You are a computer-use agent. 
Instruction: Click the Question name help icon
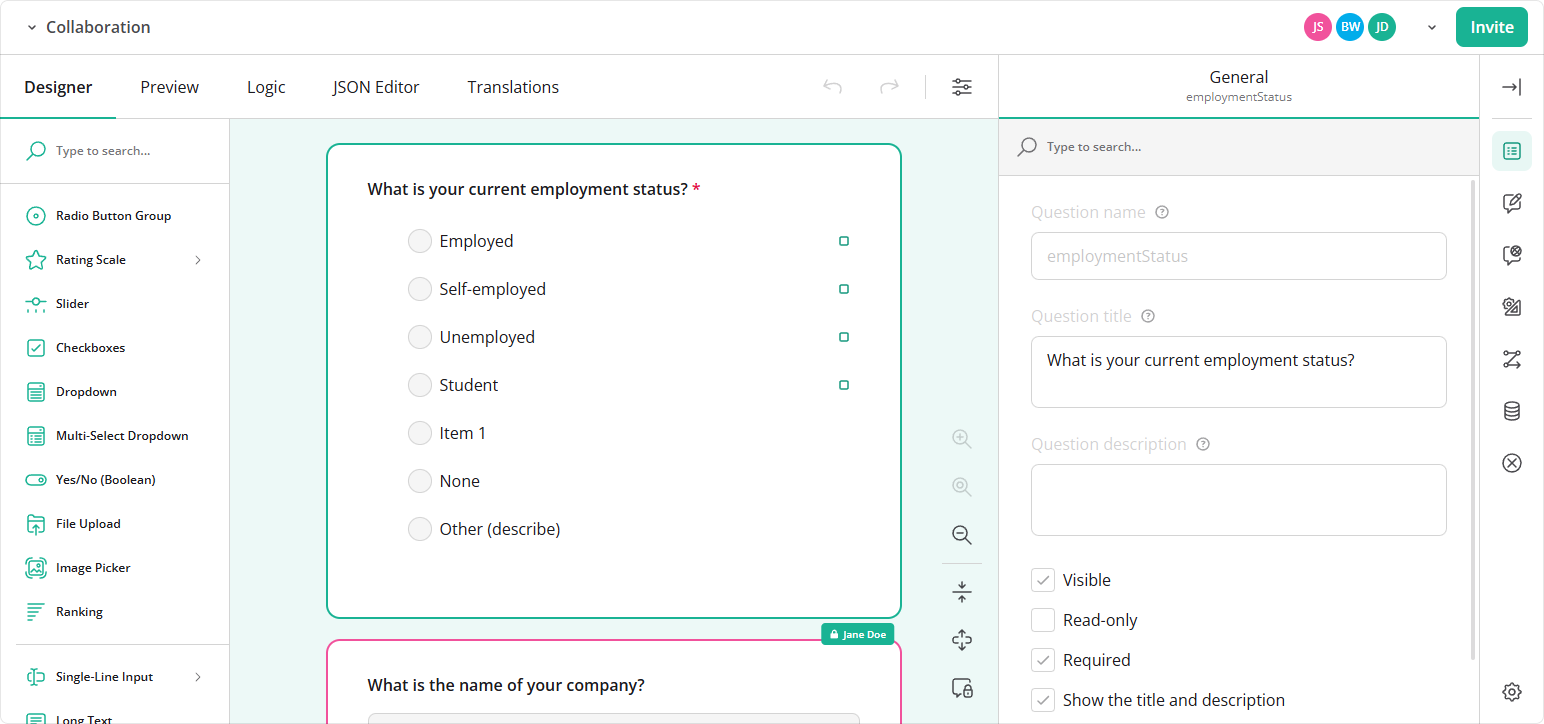click(1162, 212)
